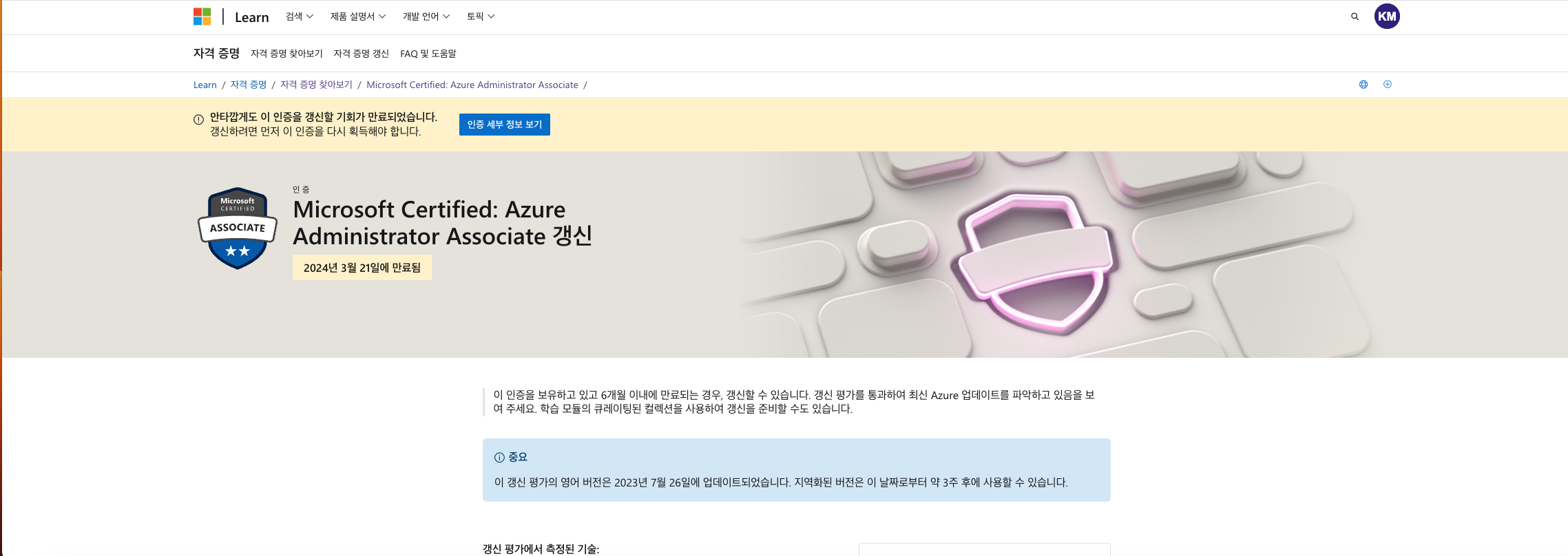Open the 자격 증명 section heading
Image resolution: width=1568 pixels, height=556 pixels.
(x=216, y=53)
